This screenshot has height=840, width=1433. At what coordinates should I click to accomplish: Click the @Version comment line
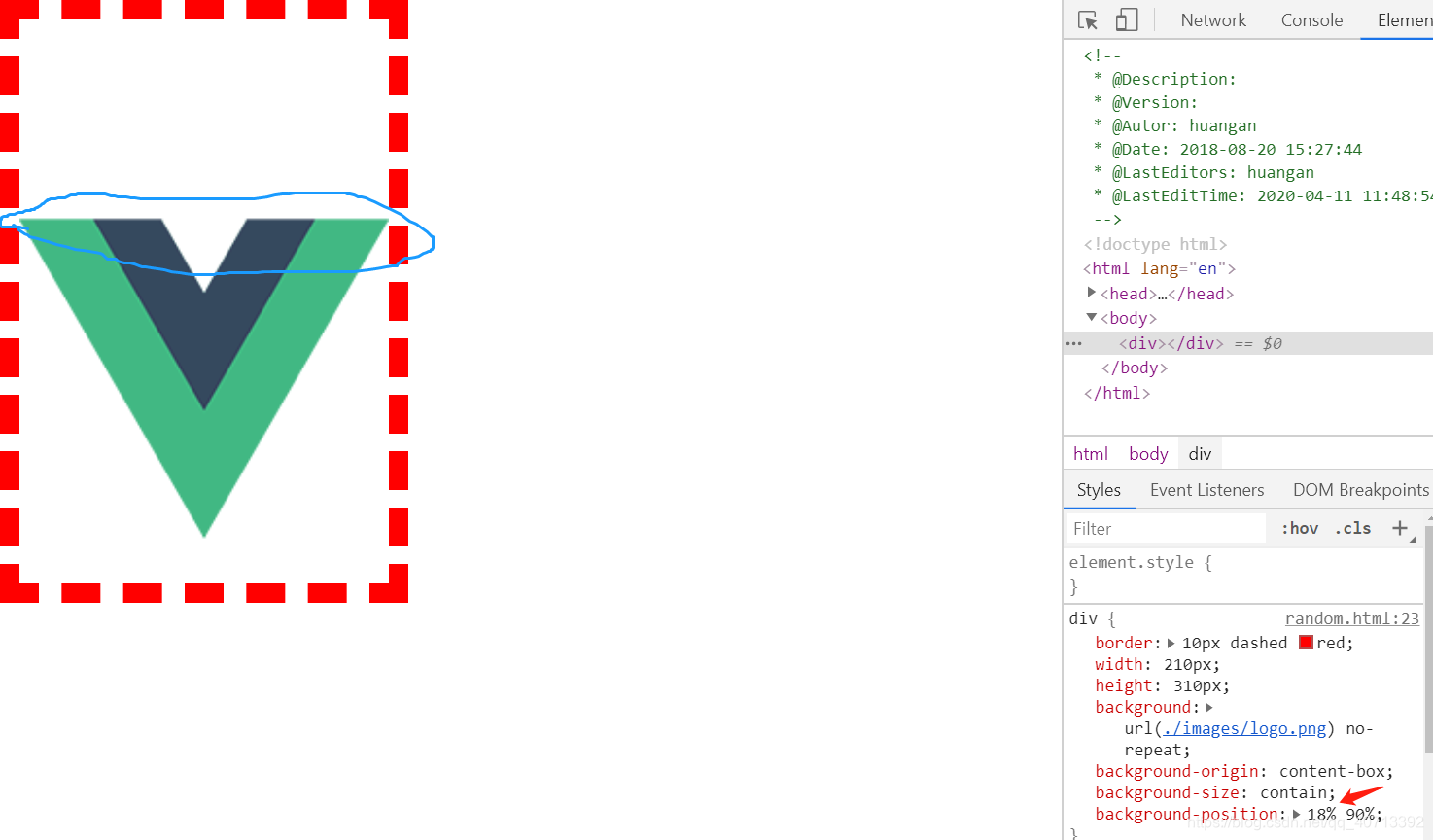(x=1145, y=102)
